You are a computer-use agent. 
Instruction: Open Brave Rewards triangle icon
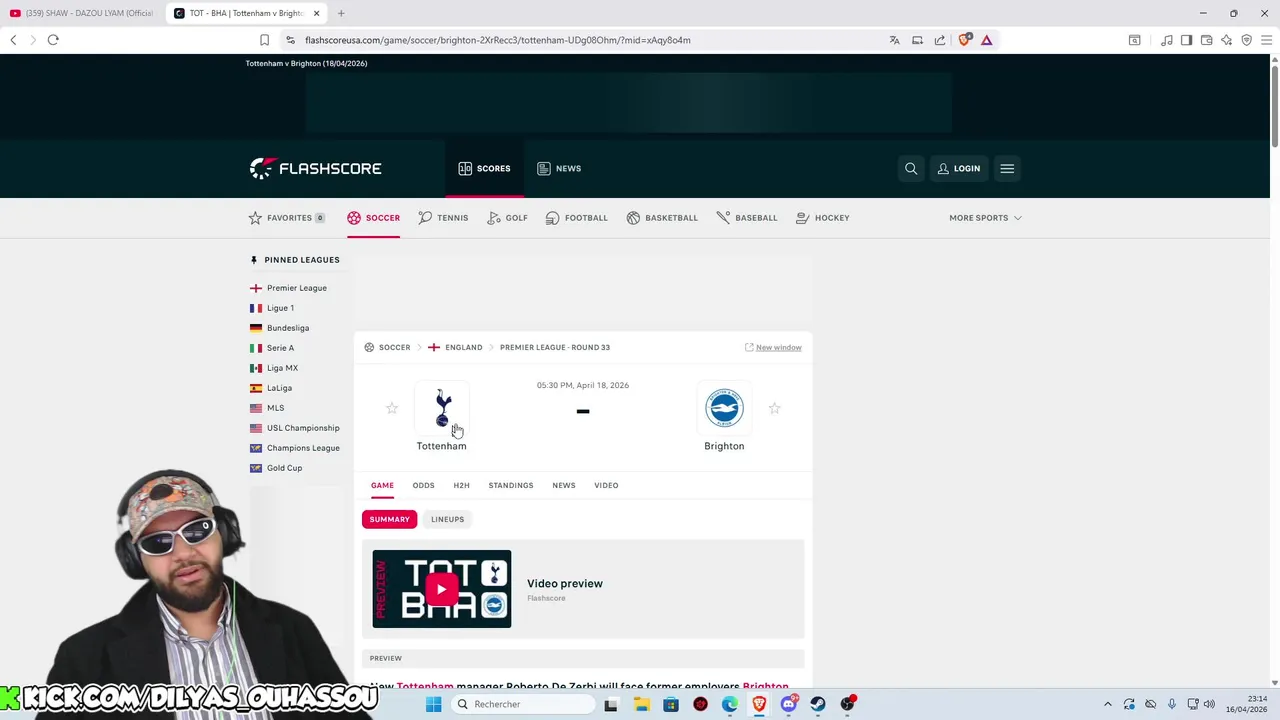tap(986, 40)
